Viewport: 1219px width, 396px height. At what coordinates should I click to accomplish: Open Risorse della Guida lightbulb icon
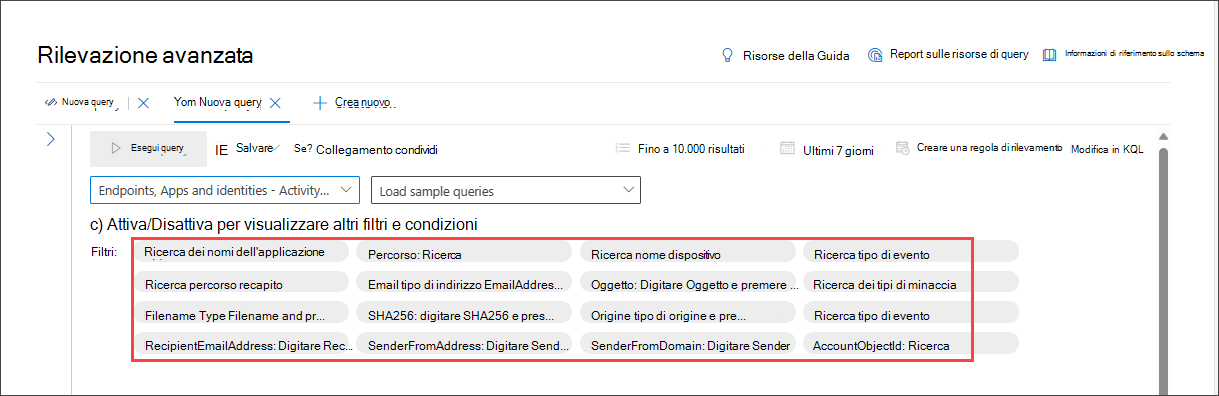728,55
